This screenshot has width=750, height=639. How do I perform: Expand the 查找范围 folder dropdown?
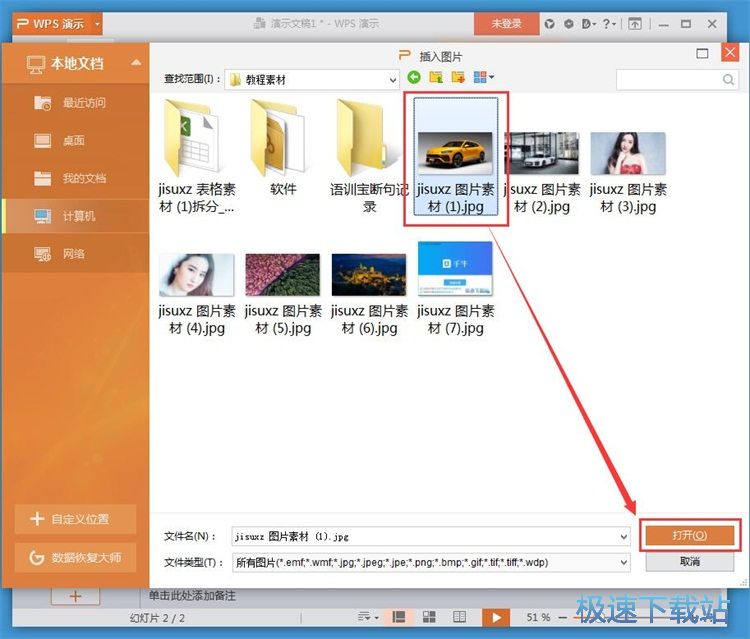[x=393, y=80]
